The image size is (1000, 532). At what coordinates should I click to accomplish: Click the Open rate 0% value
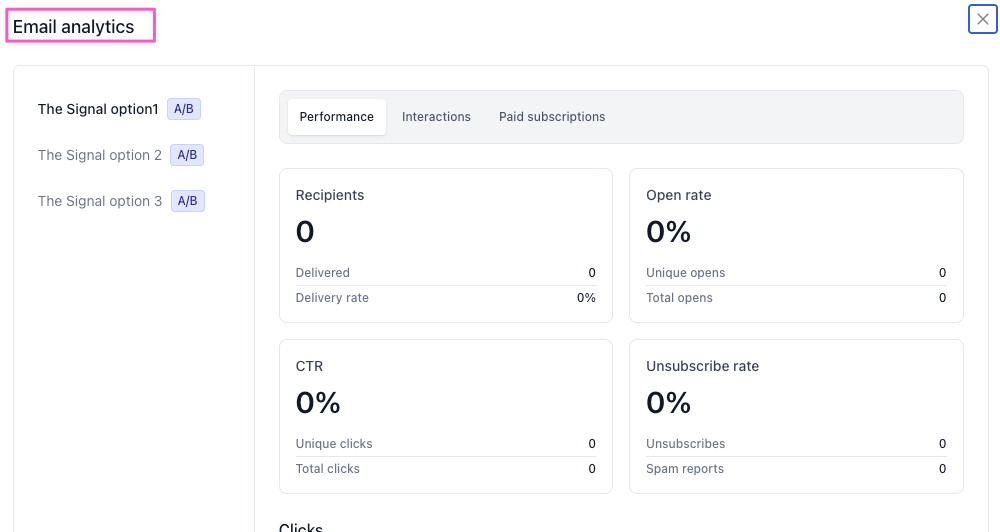[668, 232]
